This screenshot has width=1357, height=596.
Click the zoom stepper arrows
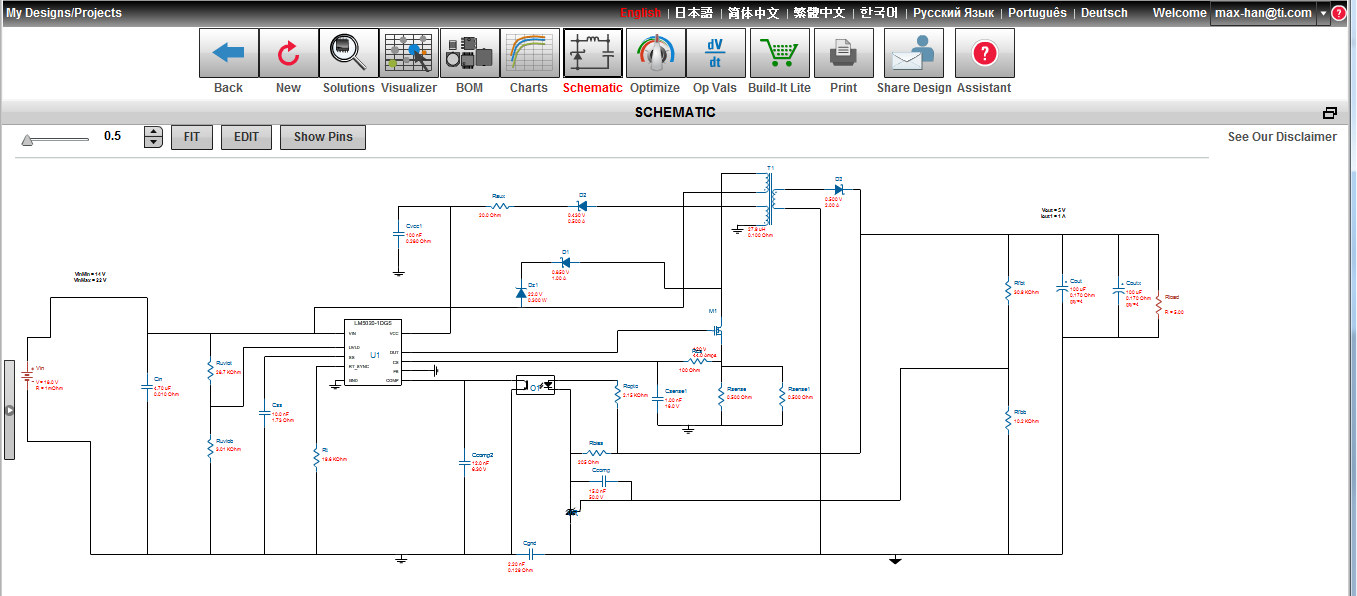click(153, 137)
